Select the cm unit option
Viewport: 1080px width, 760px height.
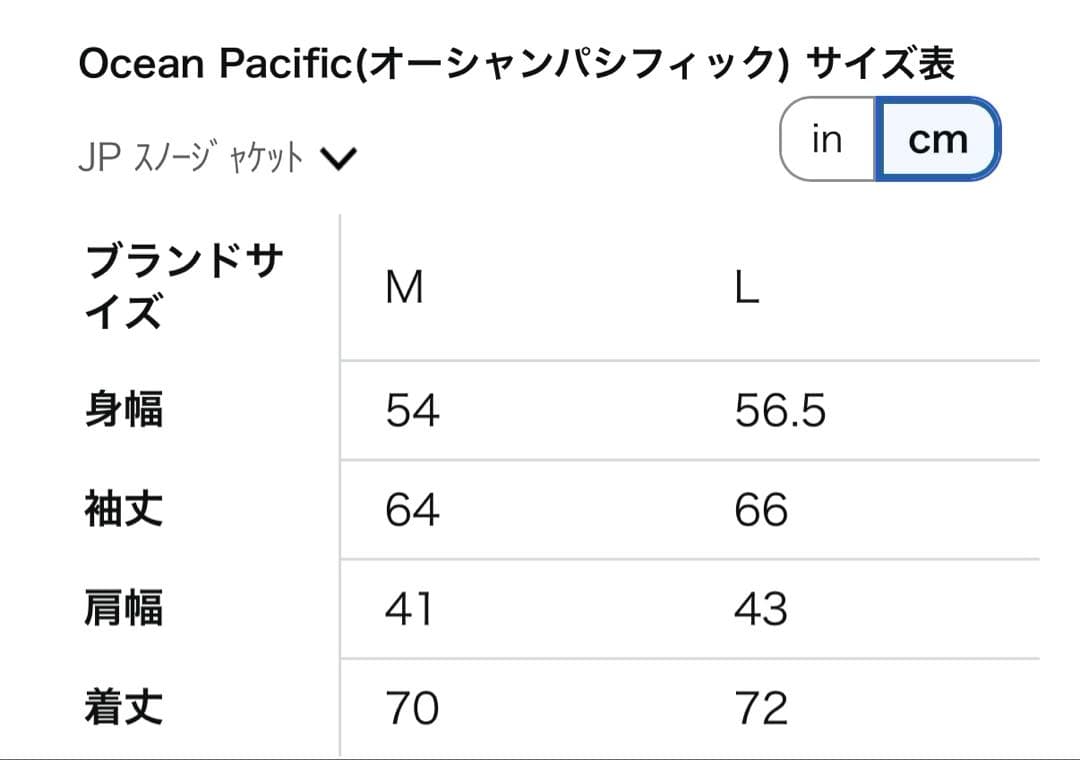pyautogui.click(x=938, y=139)
